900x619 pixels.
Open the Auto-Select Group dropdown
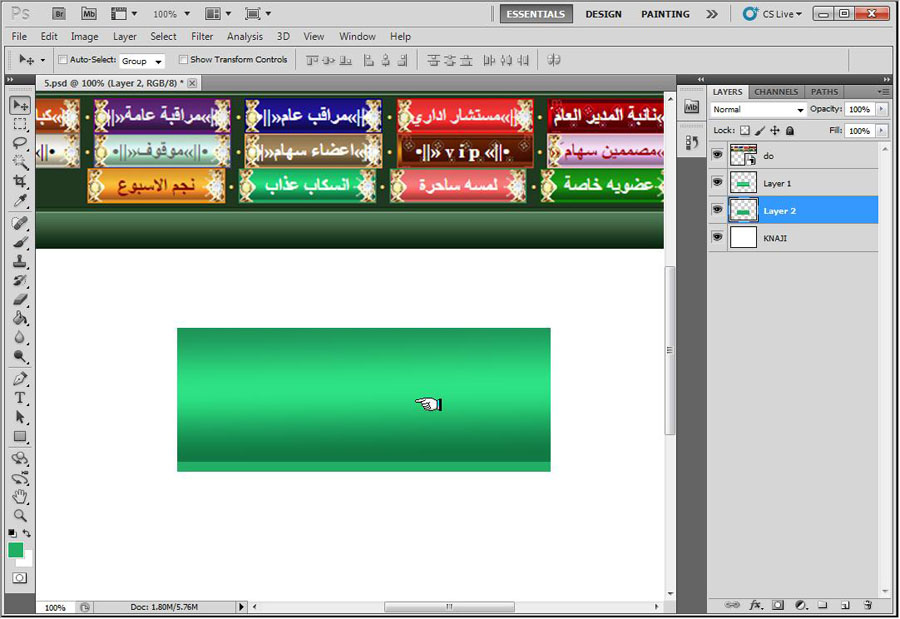[142, 61]
